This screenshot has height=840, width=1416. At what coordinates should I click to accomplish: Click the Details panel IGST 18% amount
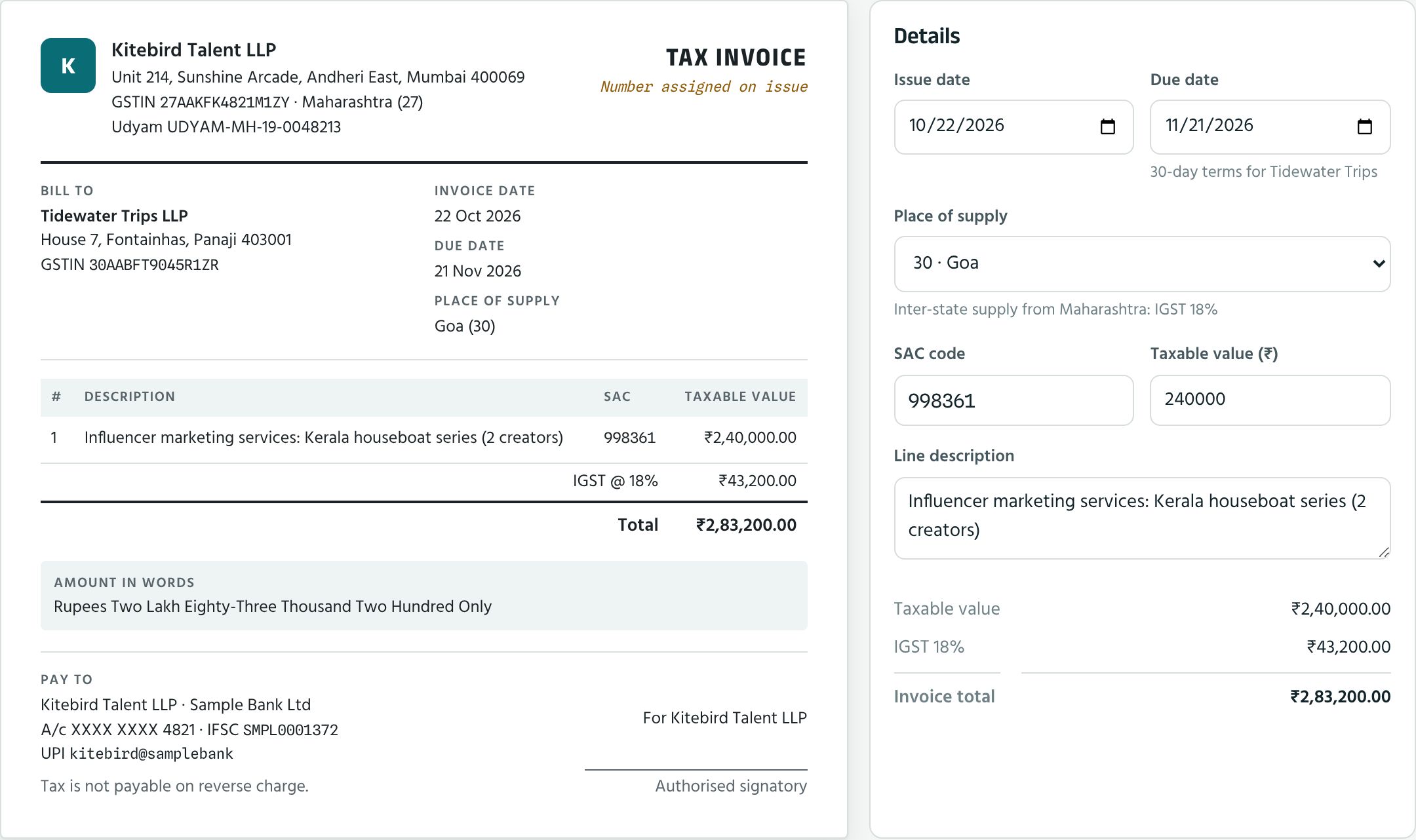pyautogui.click(x=1348, y=647)
